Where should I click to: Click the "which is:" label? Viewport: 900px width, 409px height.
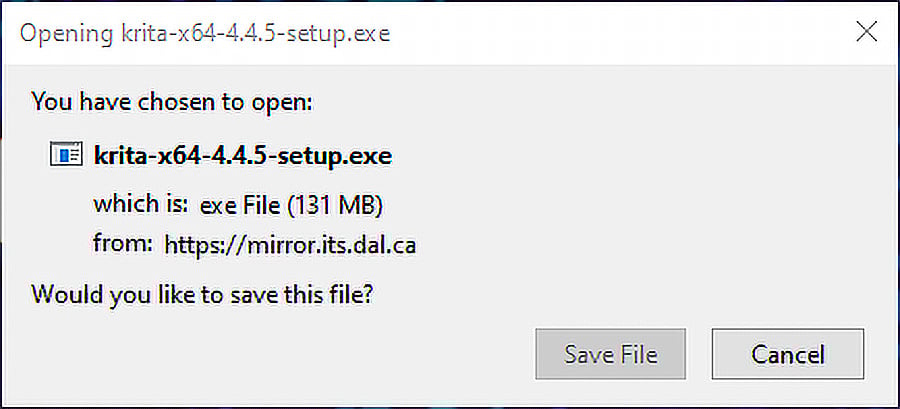point(141,204)
